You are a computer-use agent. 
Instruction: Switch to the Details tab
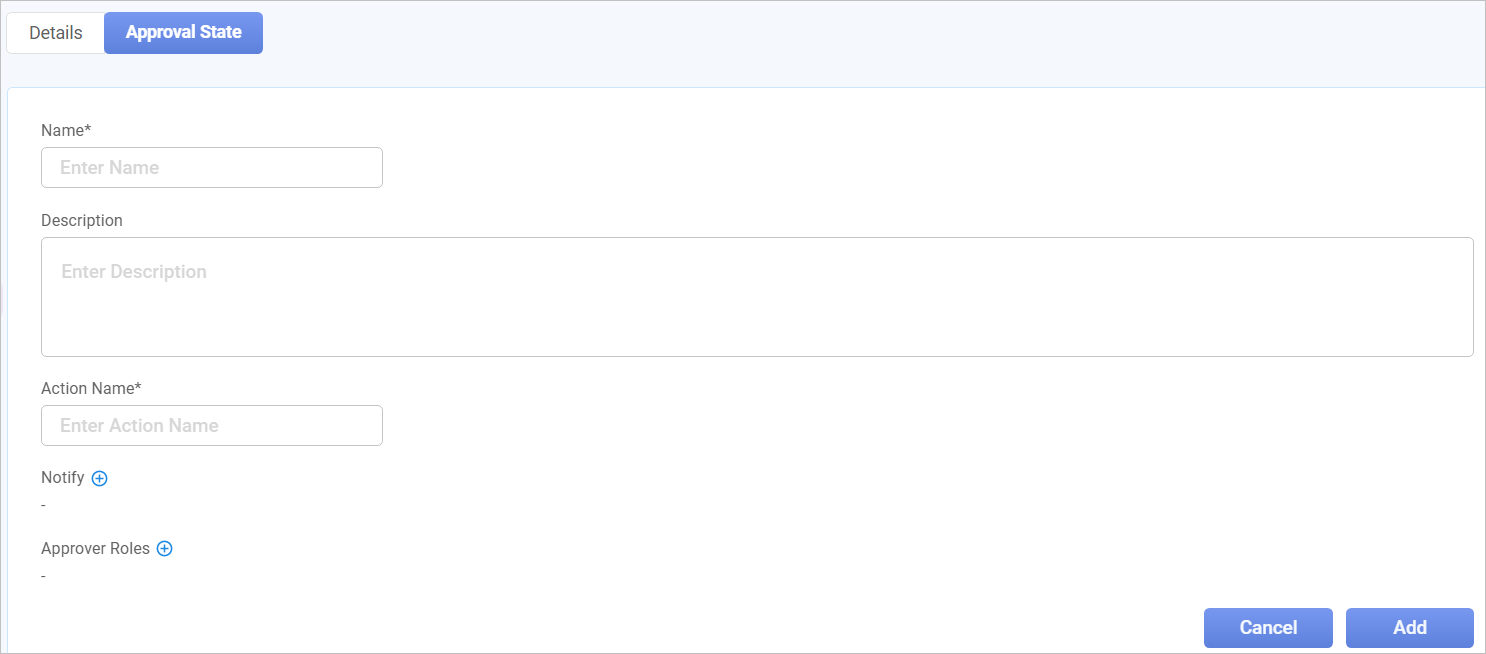(56, 33)
